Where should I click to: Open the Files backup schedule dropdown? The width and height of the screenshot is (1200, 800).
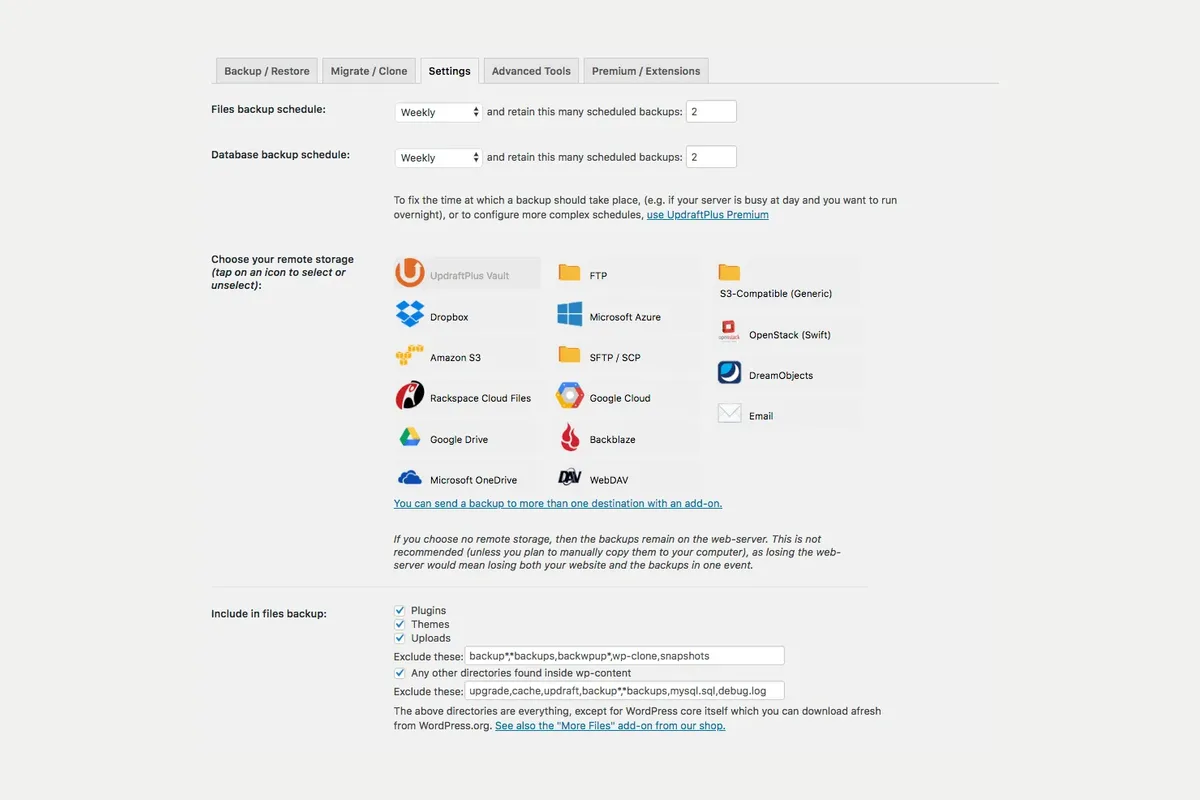coord(439,112)
